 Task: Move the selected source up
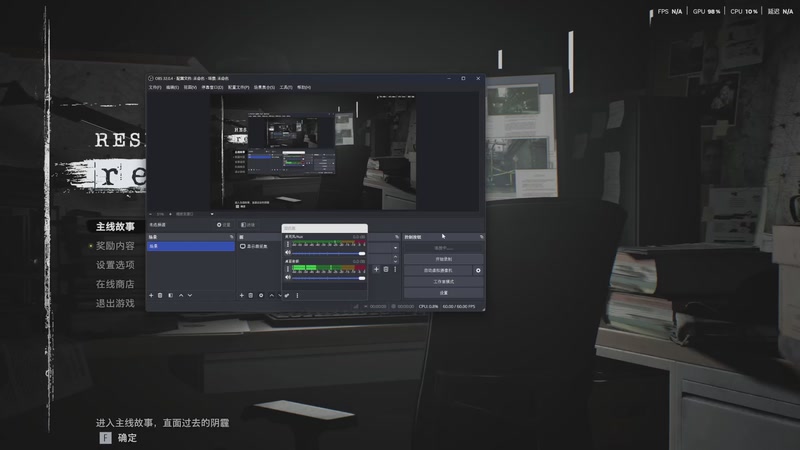click(271, 295)
